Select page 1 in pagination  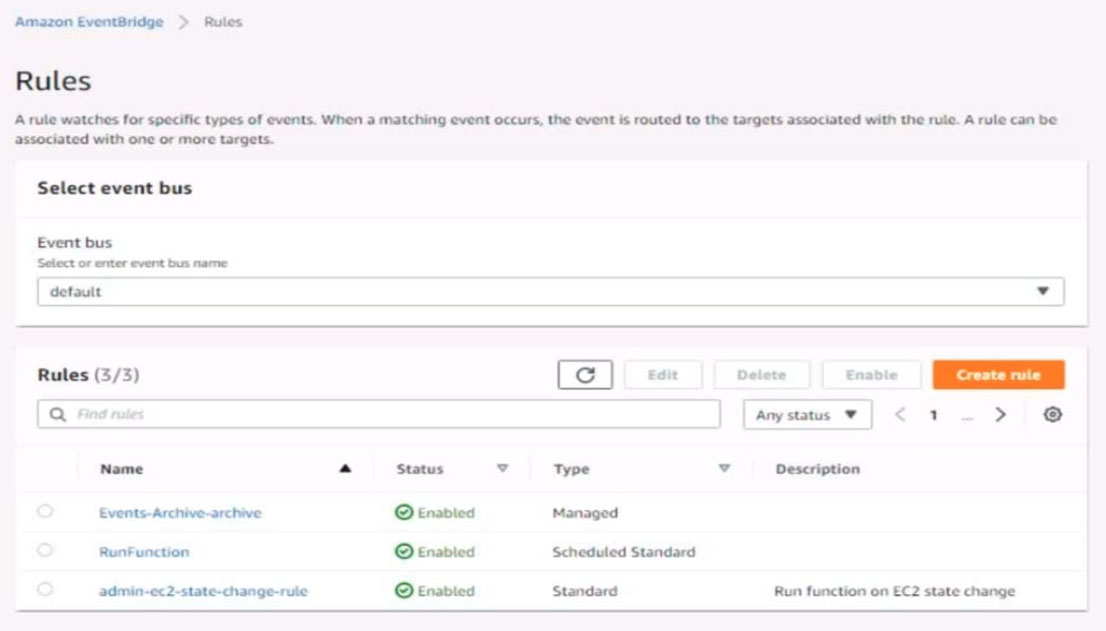[x=933, y=415]
